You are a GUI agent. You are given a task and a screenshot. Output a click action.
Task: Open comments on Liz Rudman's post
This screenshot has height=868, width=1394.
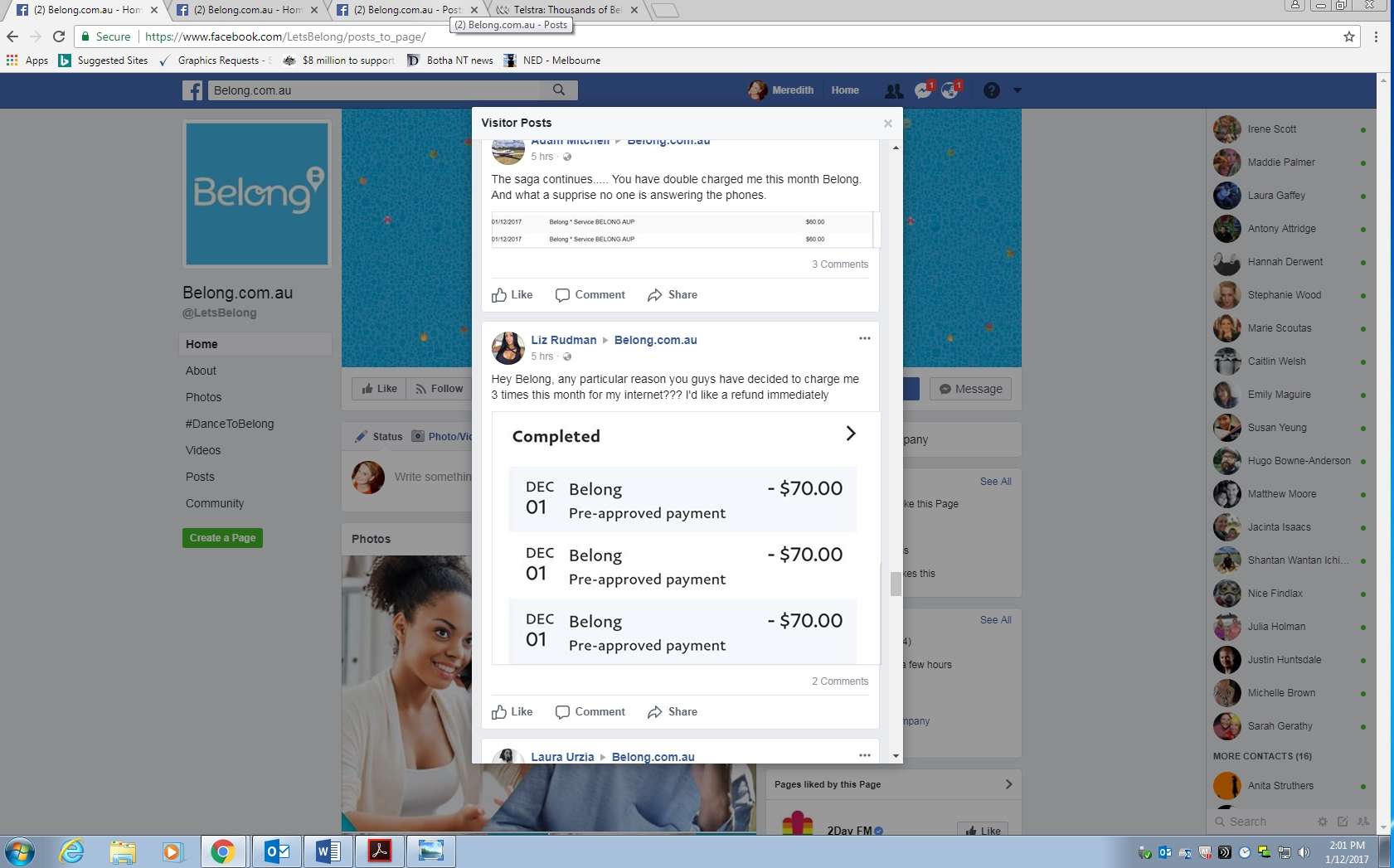coord(590,711)
